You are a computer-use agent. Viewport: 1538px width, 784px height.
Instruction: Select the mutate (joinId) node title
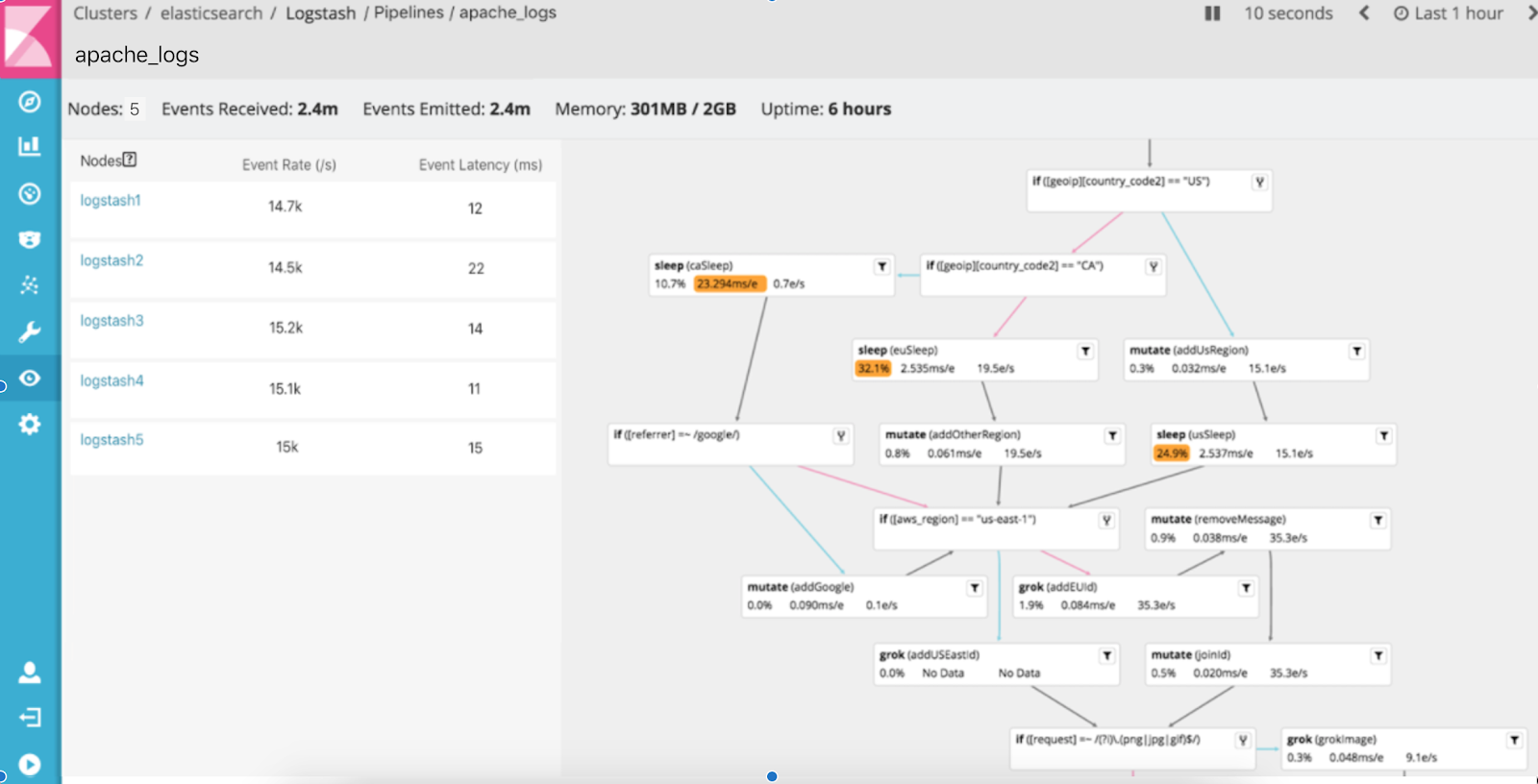(1191, 654)
